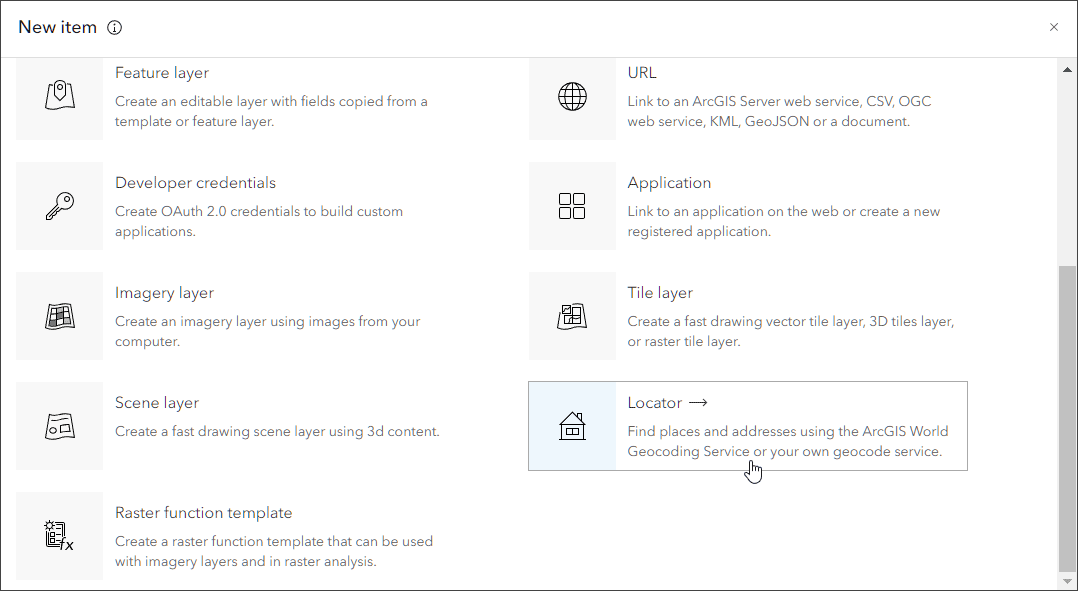Screen dimensions: 1078x591
Task: Click the Raster function template icon
Action: click(60, 536)
